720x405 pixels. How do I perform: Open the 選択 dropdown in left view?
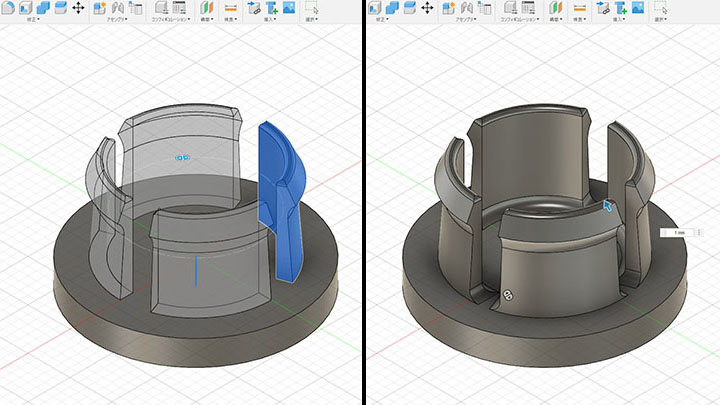coord(312,19)
